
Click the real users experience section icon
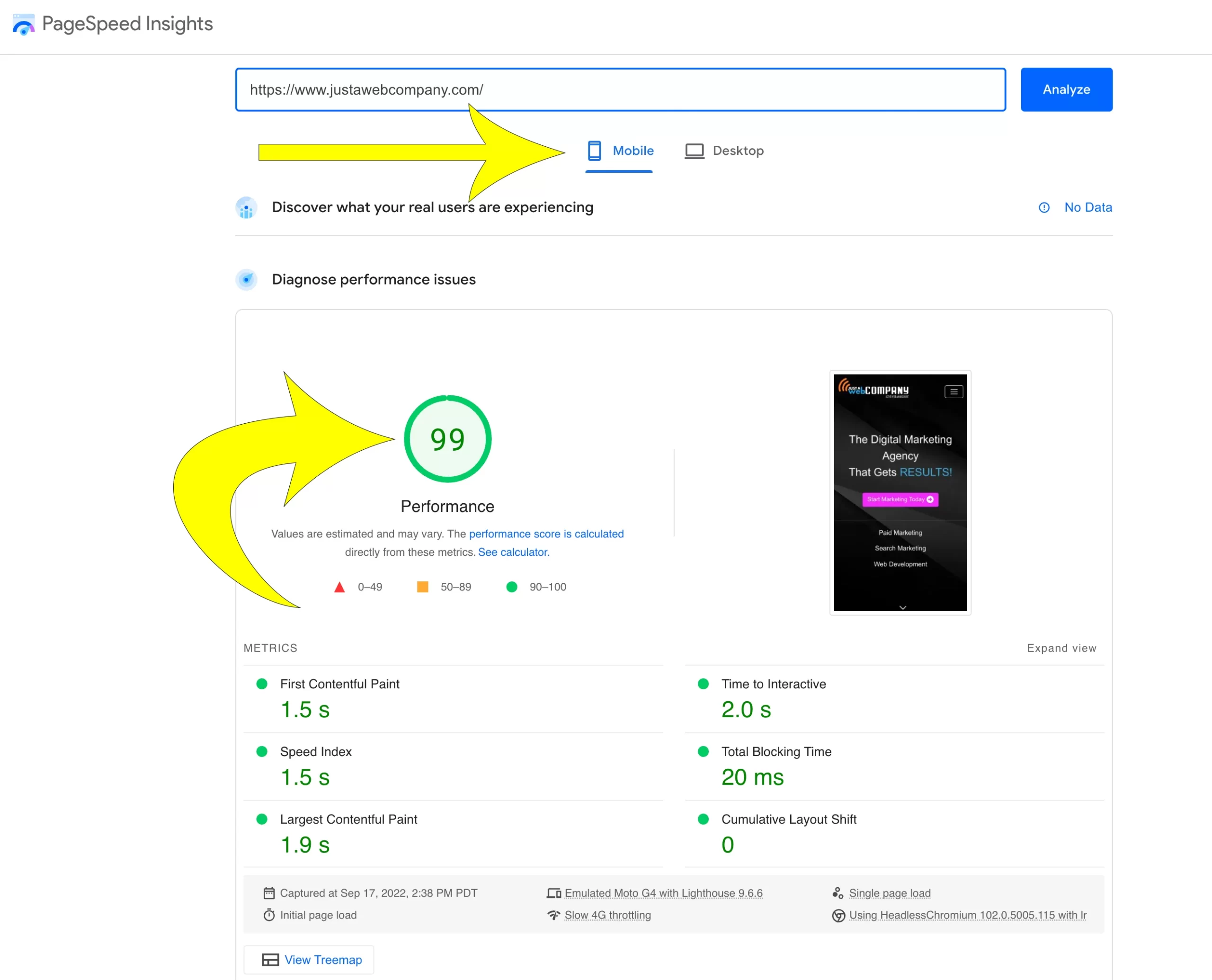tap(246, 208)
